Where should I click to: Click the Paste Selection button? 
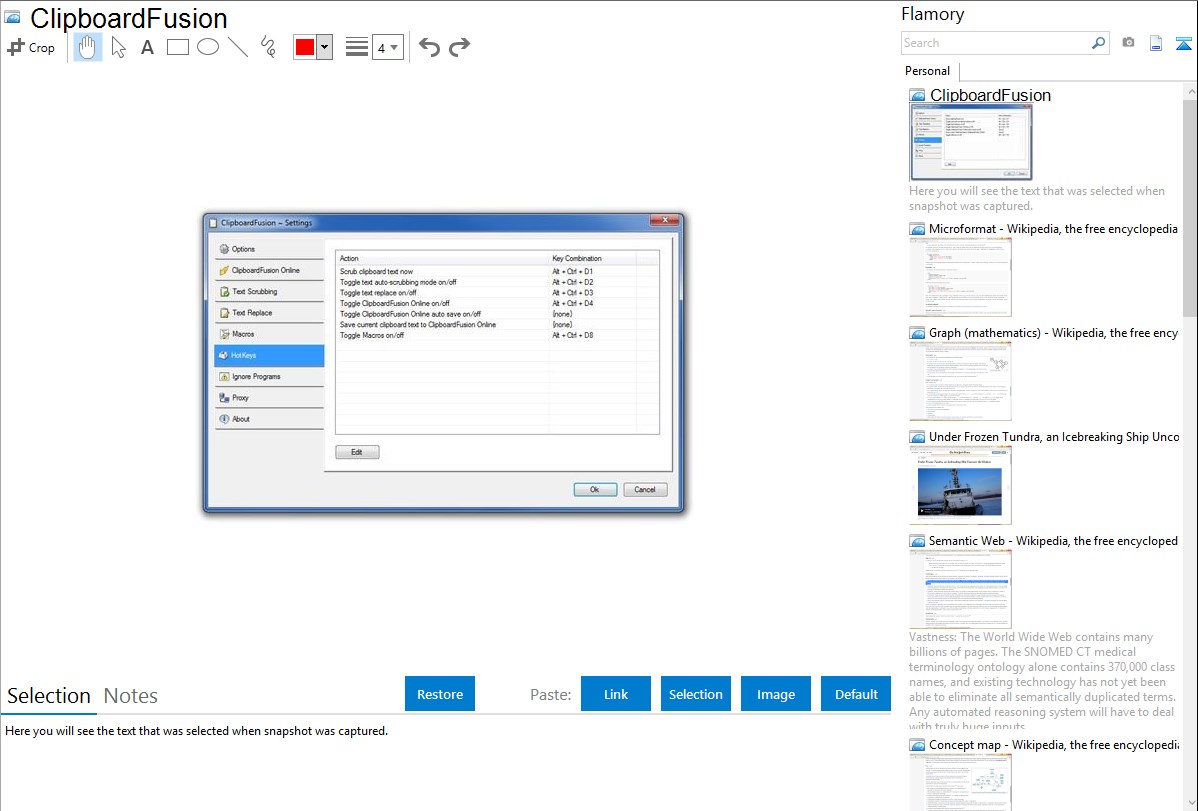pyautogui.click(x=695, y=694)
